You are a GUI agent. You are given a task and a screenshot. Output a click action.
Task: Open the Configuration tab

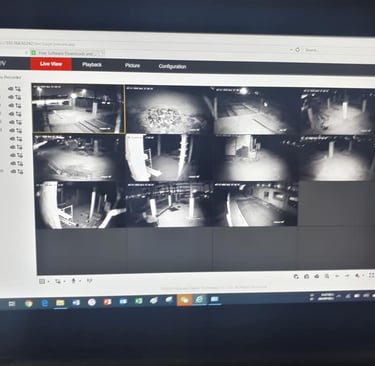click(x=172, y=66)
